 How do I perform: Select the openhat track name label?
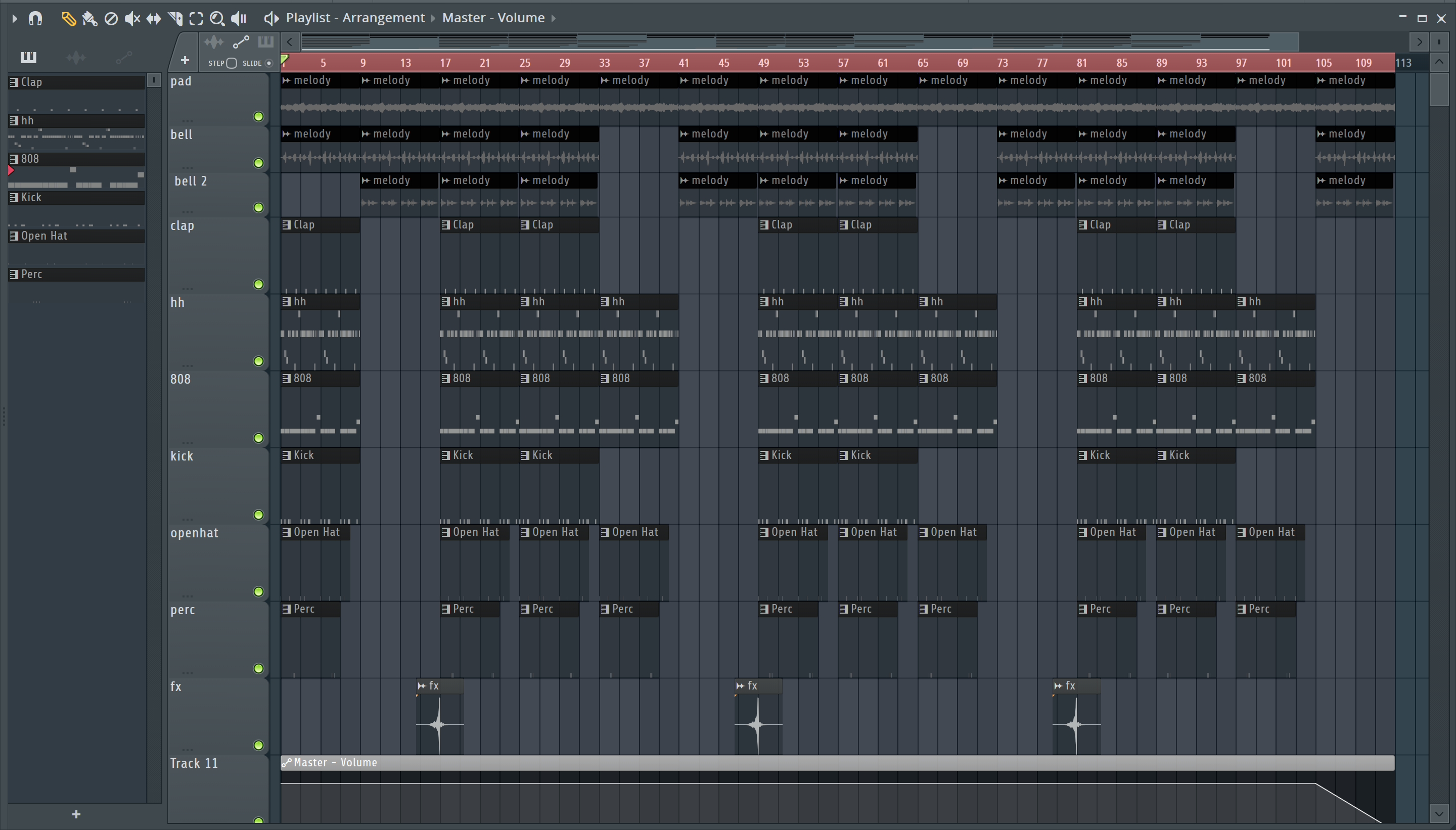point(195,534)
